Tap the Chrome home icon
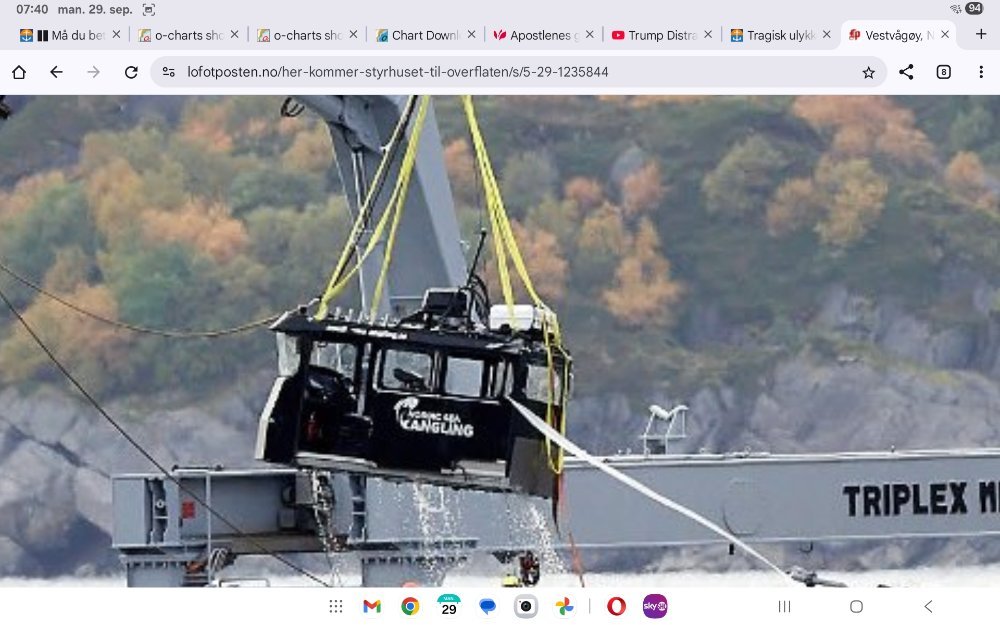Screen dimensions: 1000x625 (x=19, y=72)
